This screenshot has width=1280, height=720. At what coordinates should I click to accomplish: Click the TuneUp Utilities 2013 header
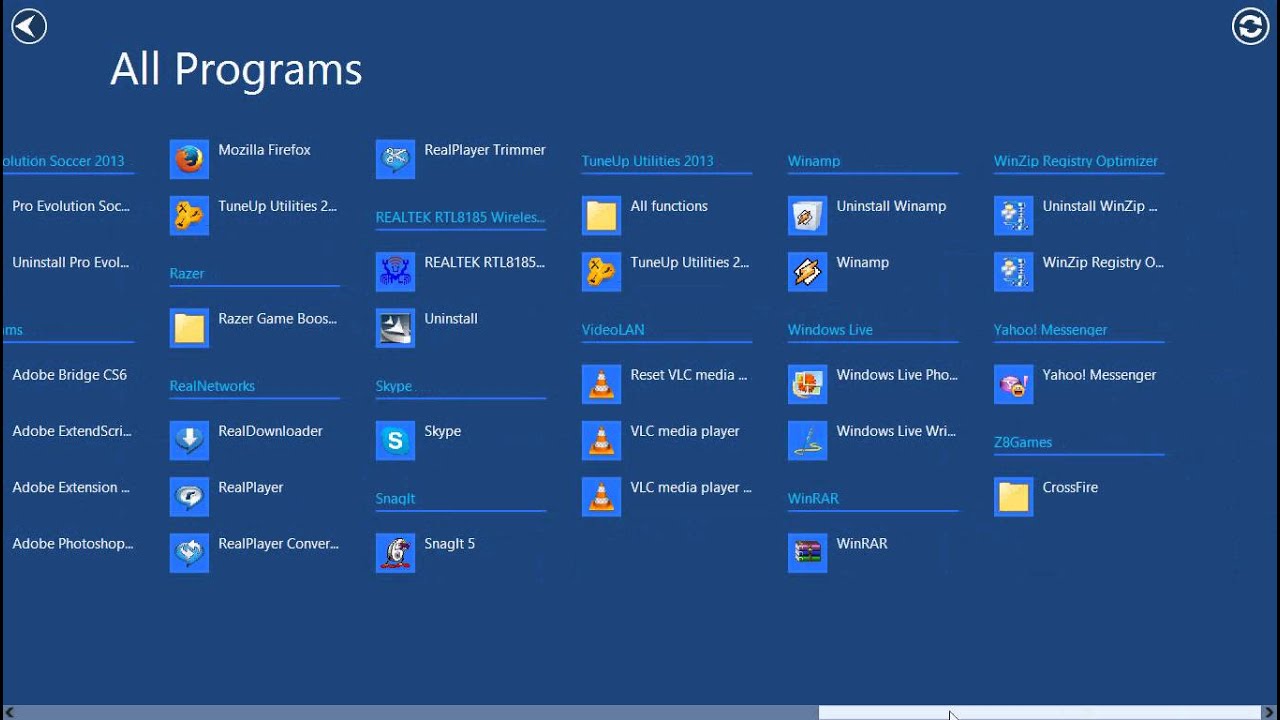pos(648,161)
